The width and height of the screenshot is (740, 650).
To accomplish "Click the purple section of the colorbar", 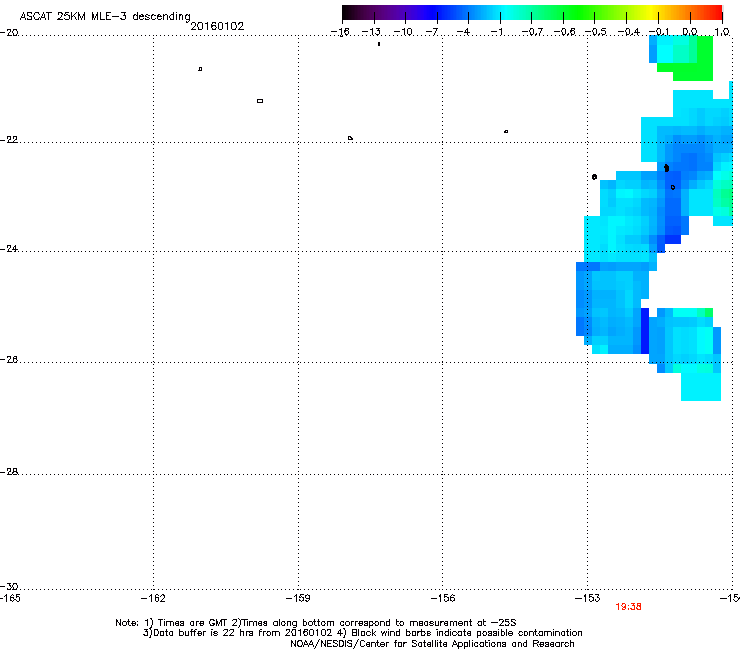I will point(396,12).
